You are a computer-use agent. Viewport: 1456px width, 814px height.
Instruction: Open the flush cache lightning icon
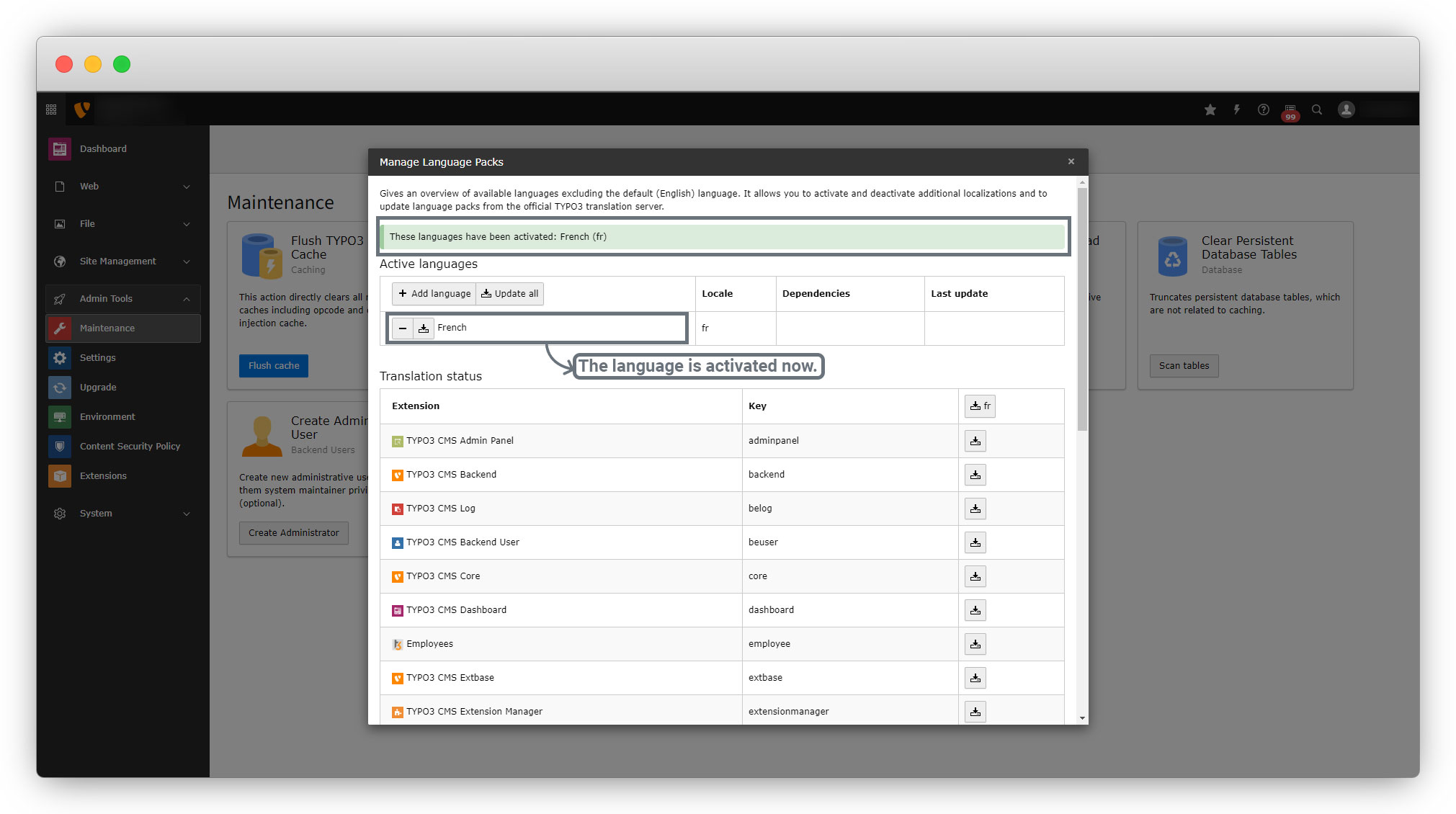coord(1237,109)
